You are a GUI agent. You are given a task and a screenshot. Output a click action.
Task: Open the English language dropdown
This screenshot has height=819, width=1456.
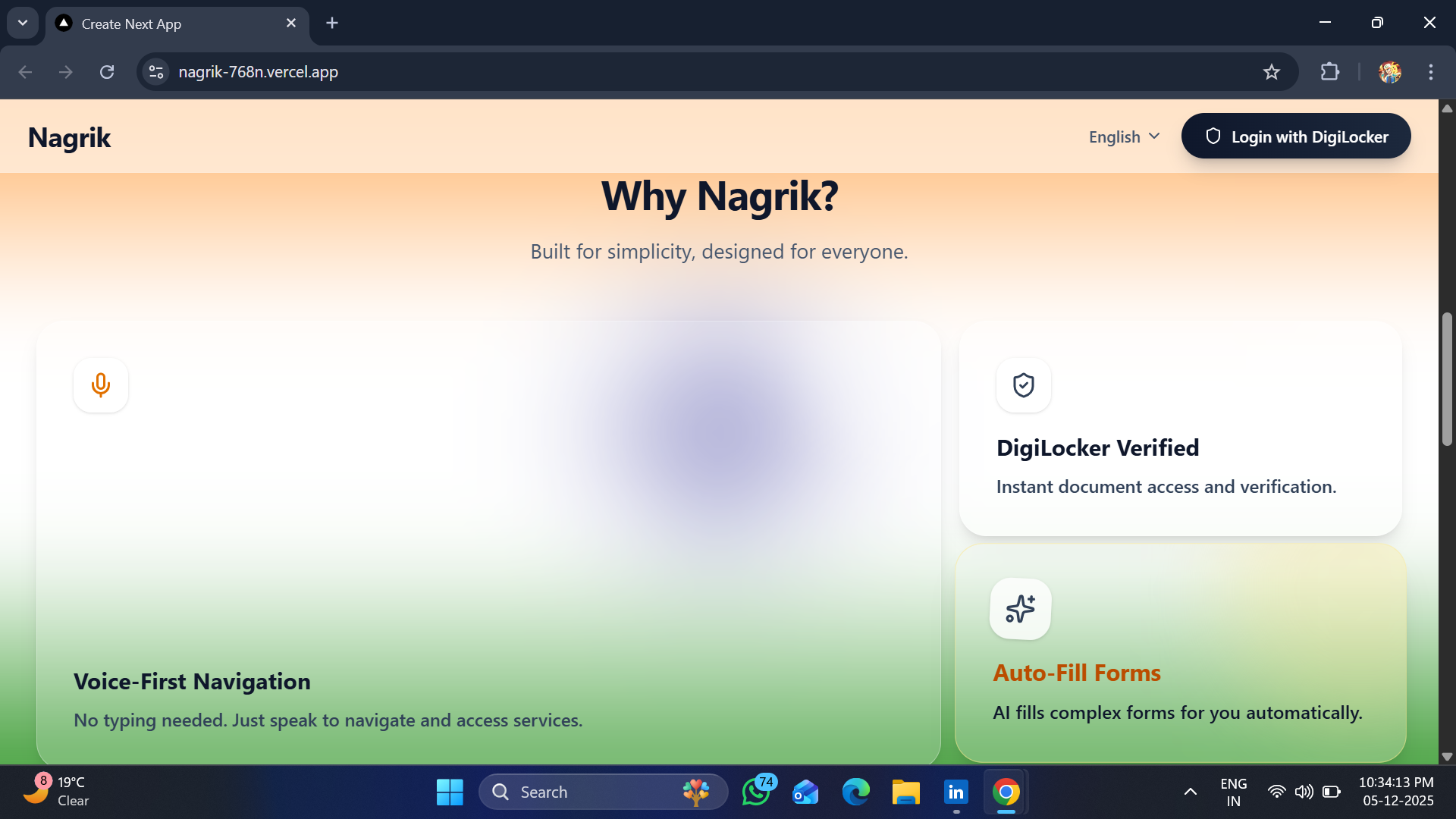click(1124, 137)
